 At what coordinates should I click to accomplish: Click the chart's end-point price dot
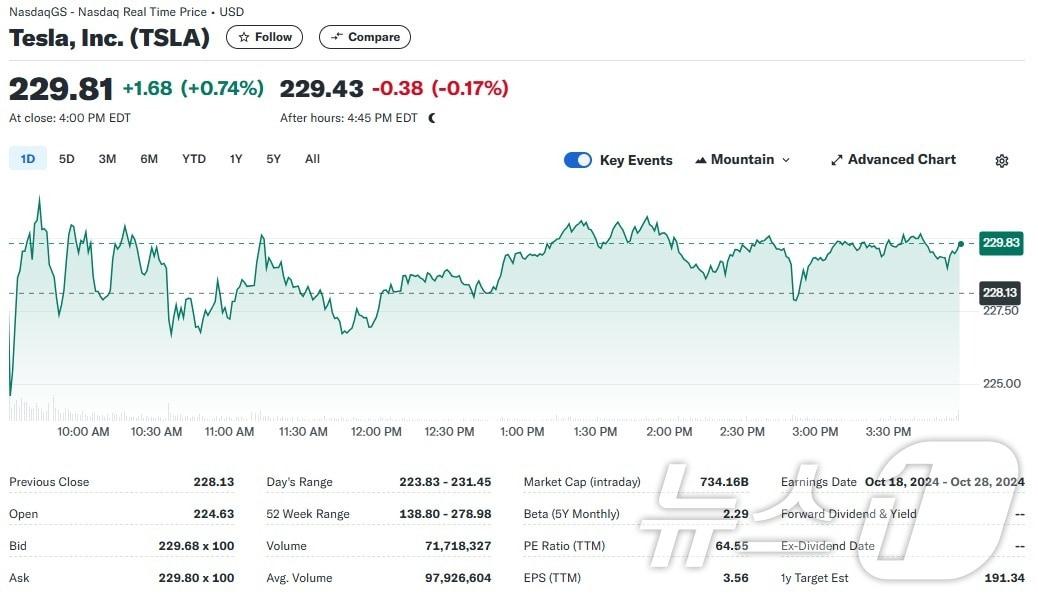[961, 244]
